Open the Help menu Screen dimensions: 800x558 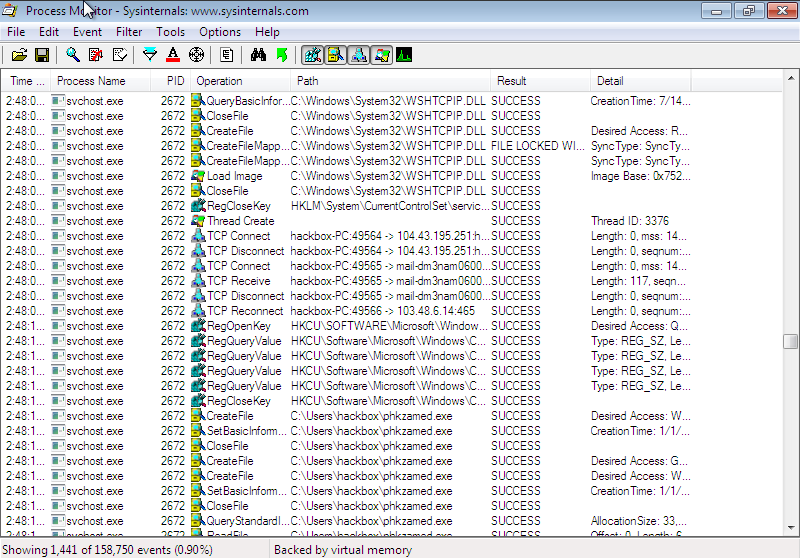tap(267, 32)
